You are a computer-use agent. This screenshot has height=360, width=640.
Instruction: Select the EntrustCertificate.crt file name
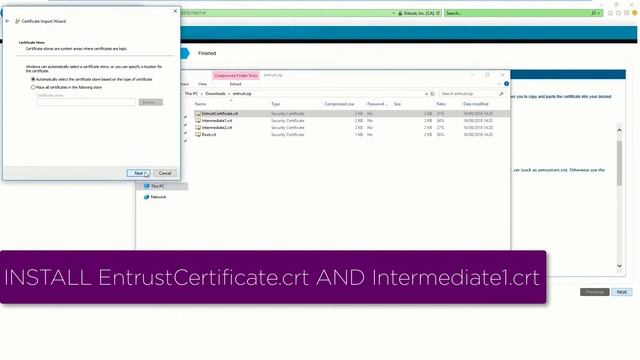pyautogui.click(x=220, y=114)
